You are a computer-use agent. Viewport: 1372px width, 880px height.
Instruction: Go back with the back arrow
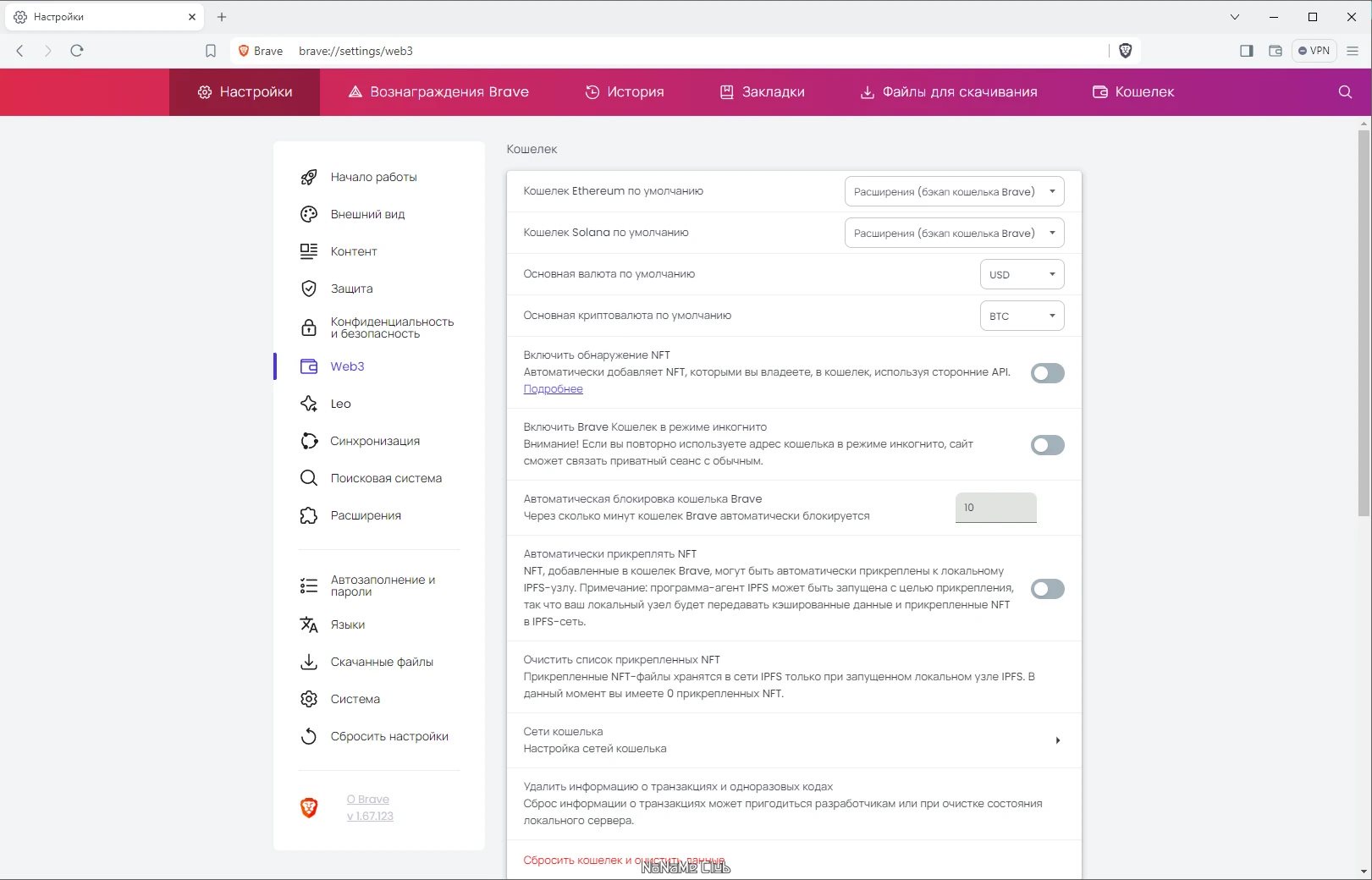[x=20, y=51]
